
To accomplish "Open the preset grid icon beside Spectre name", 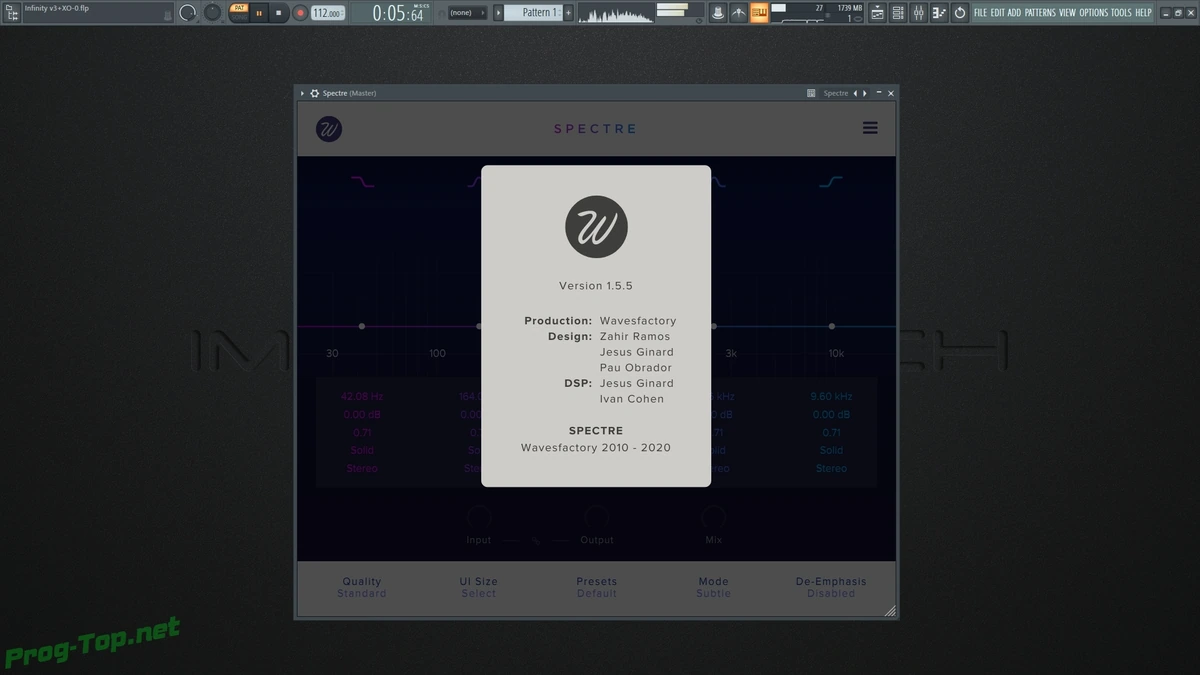I will pyautogui.click(x=811, y=93).
